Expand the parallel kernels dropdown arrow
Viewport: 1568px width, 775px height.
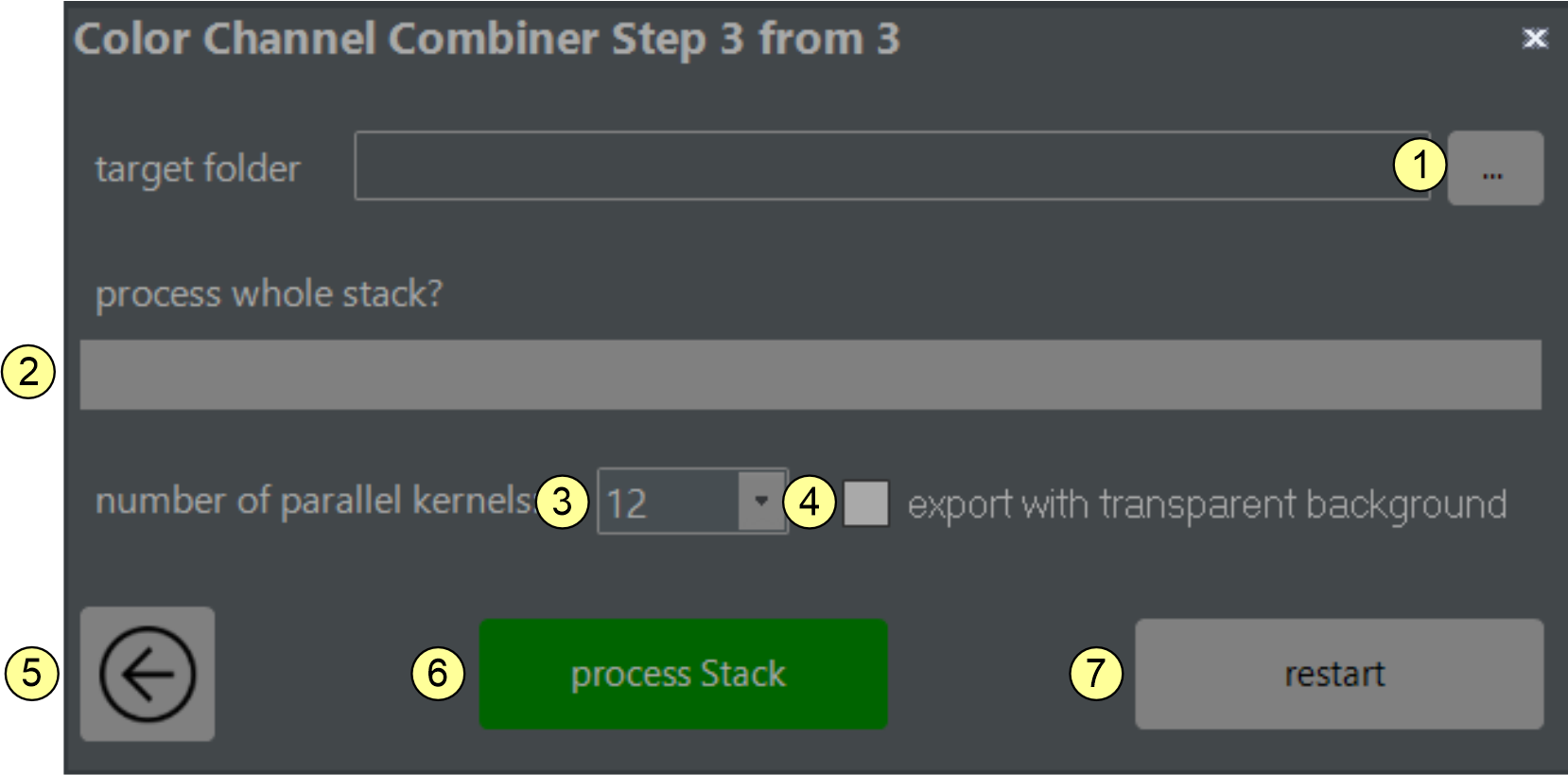pyautogui.click(x=761, y=501)
